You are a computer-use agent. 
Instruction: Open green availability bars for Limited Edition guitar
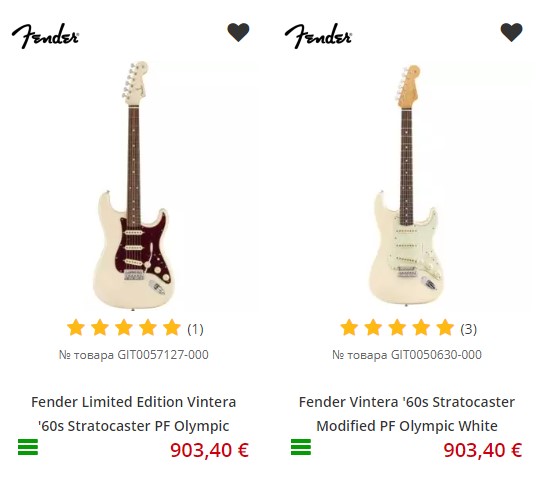[x=28, y=447]
